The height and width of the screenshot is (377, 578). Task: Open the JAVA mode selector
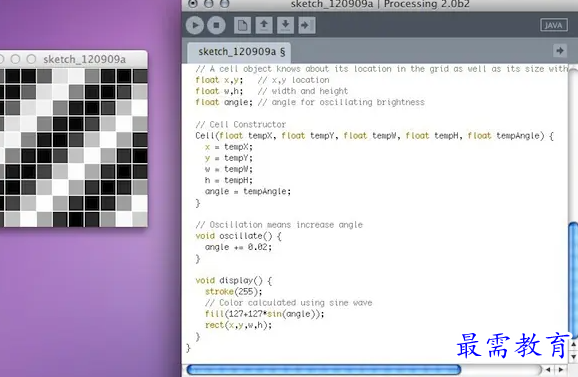pos(554,25)
